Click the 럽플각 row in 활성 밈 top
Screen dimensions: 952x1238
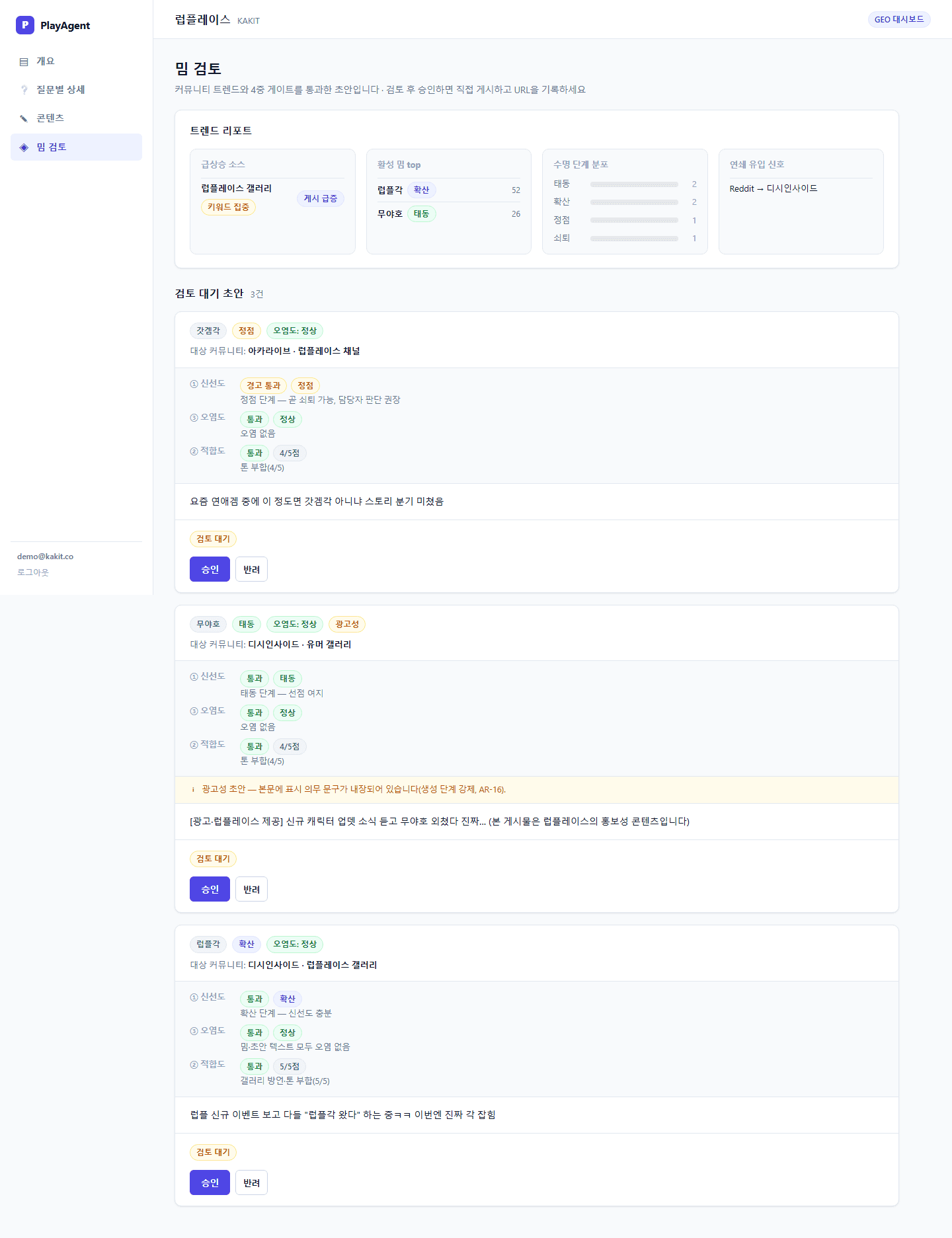point(449,190)
